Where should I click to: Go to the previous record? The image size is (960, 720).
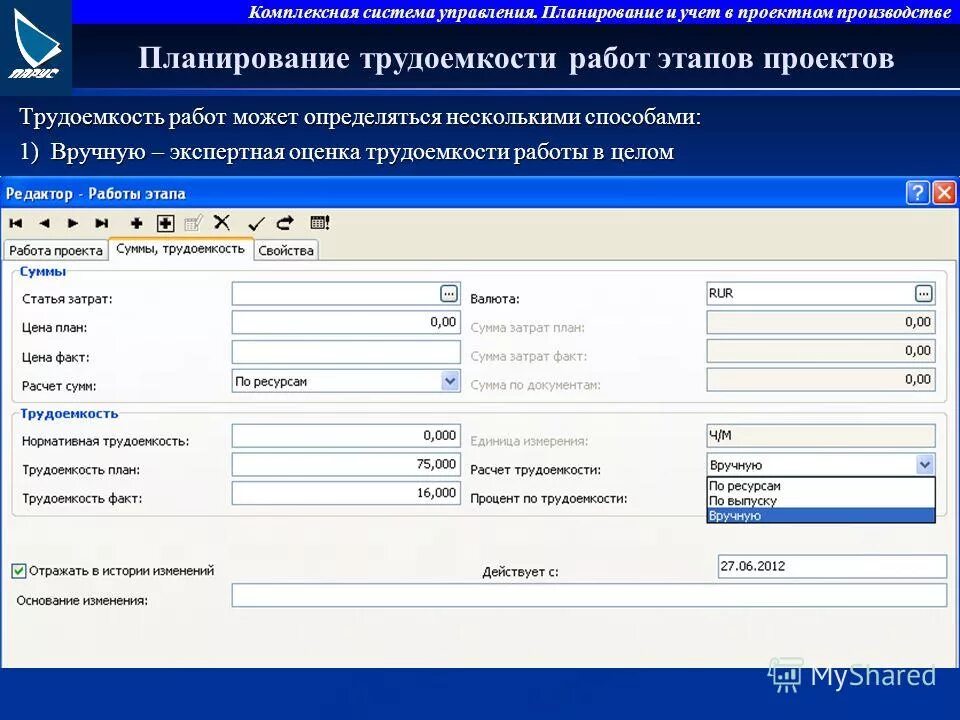tap(46, 221)
